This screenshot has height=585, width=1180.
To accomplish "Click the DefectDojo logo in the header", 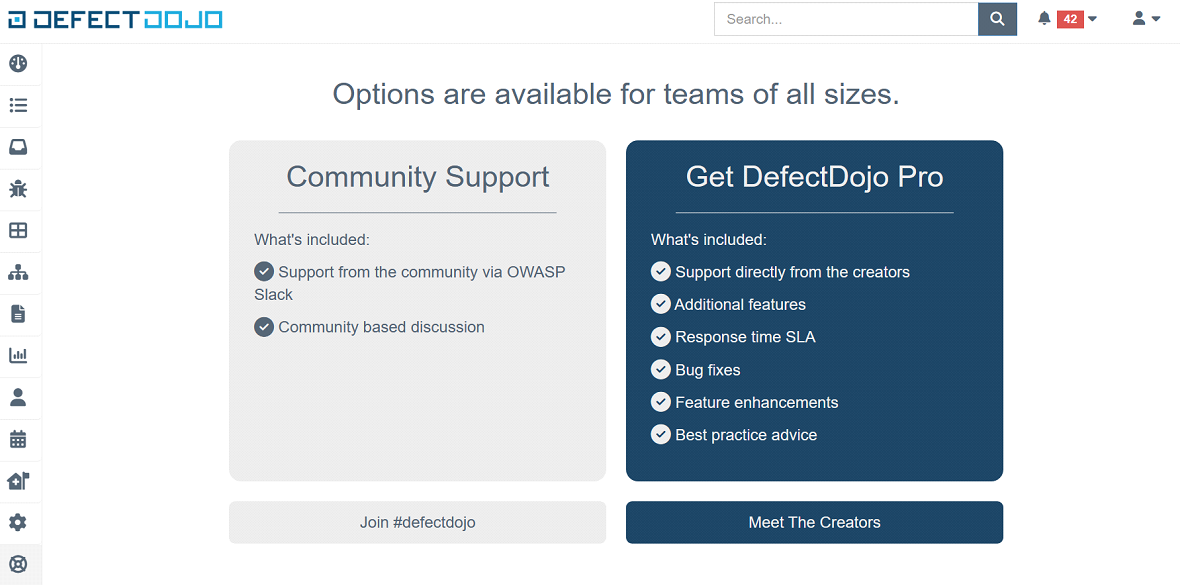I will coord(114,18).
